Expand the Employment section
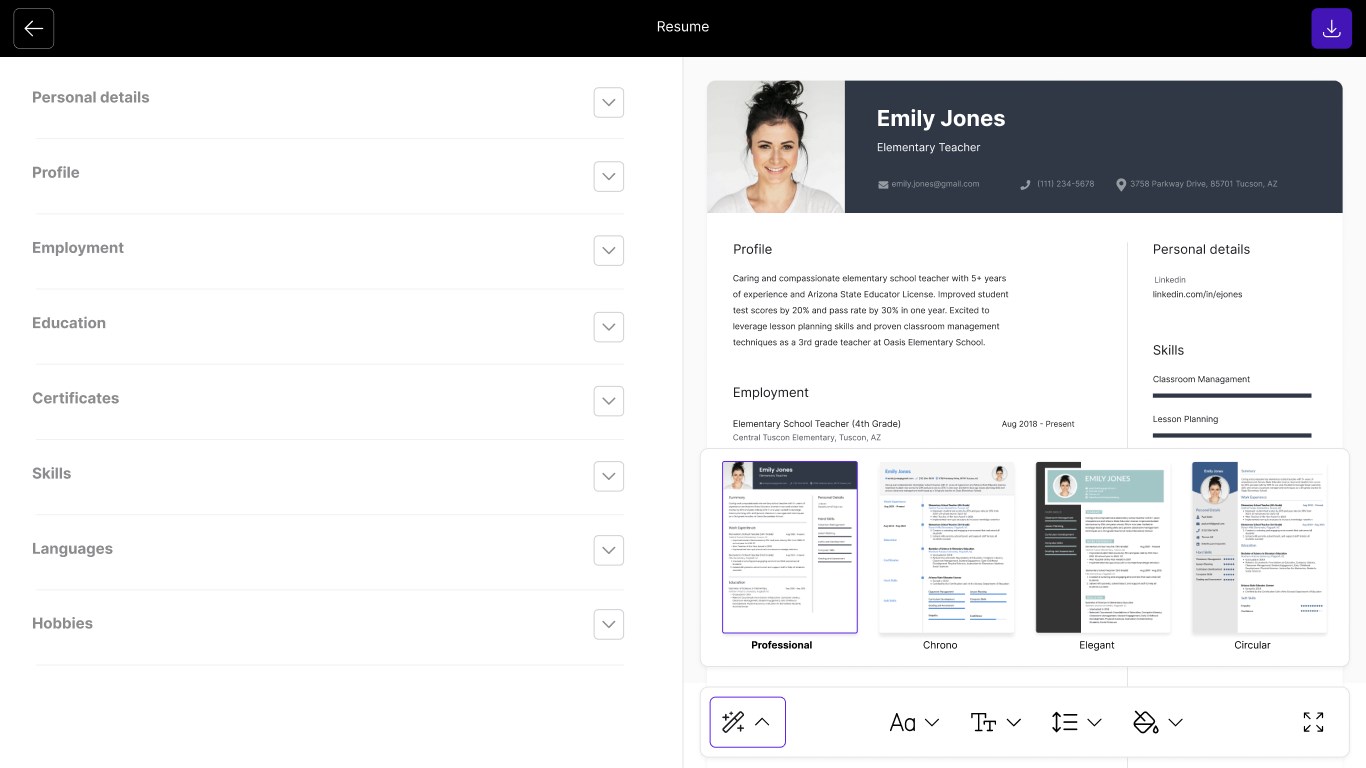 point(608,250)
